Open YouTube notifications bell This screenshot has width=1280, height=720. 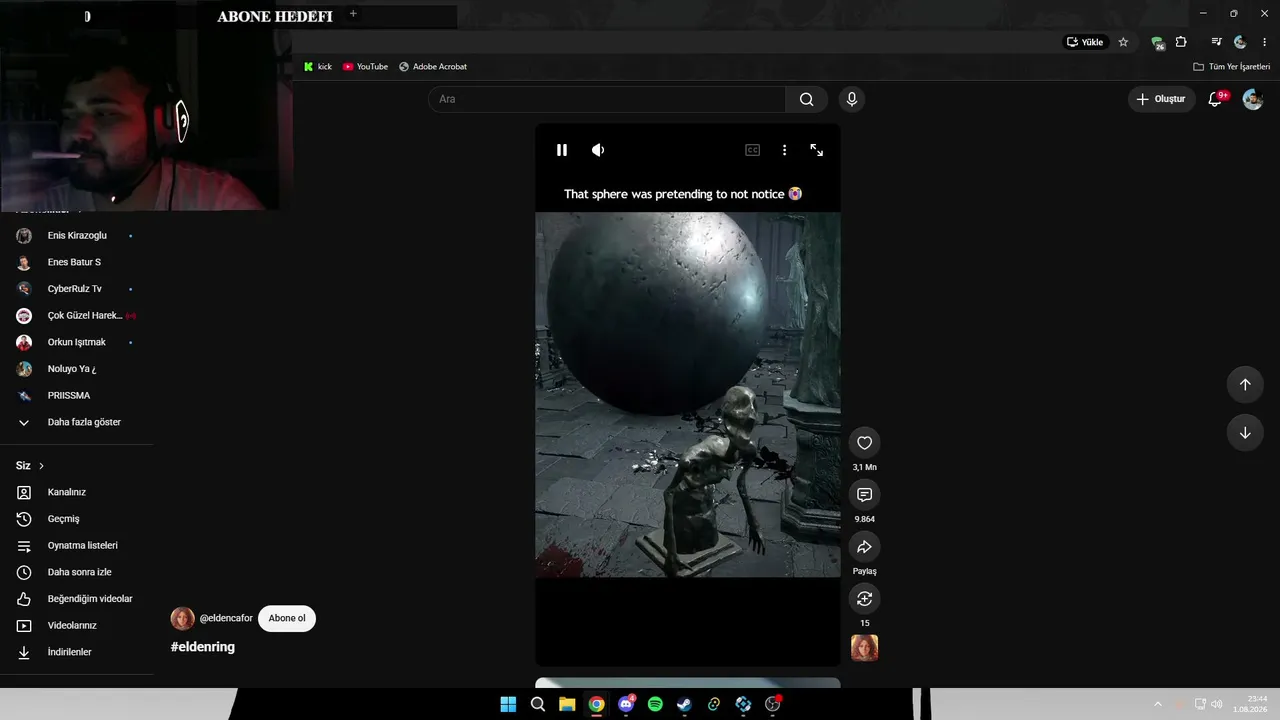pos(1215,99)
